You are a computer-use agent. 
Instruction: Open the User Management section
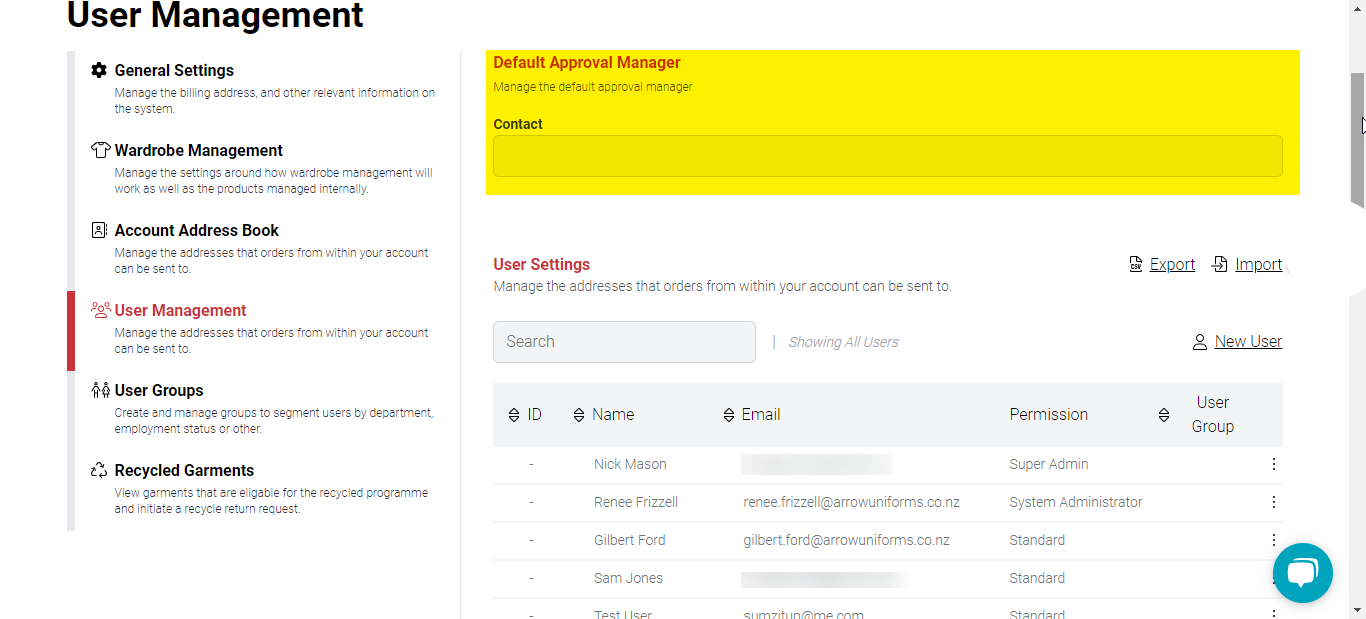(180, 310)
